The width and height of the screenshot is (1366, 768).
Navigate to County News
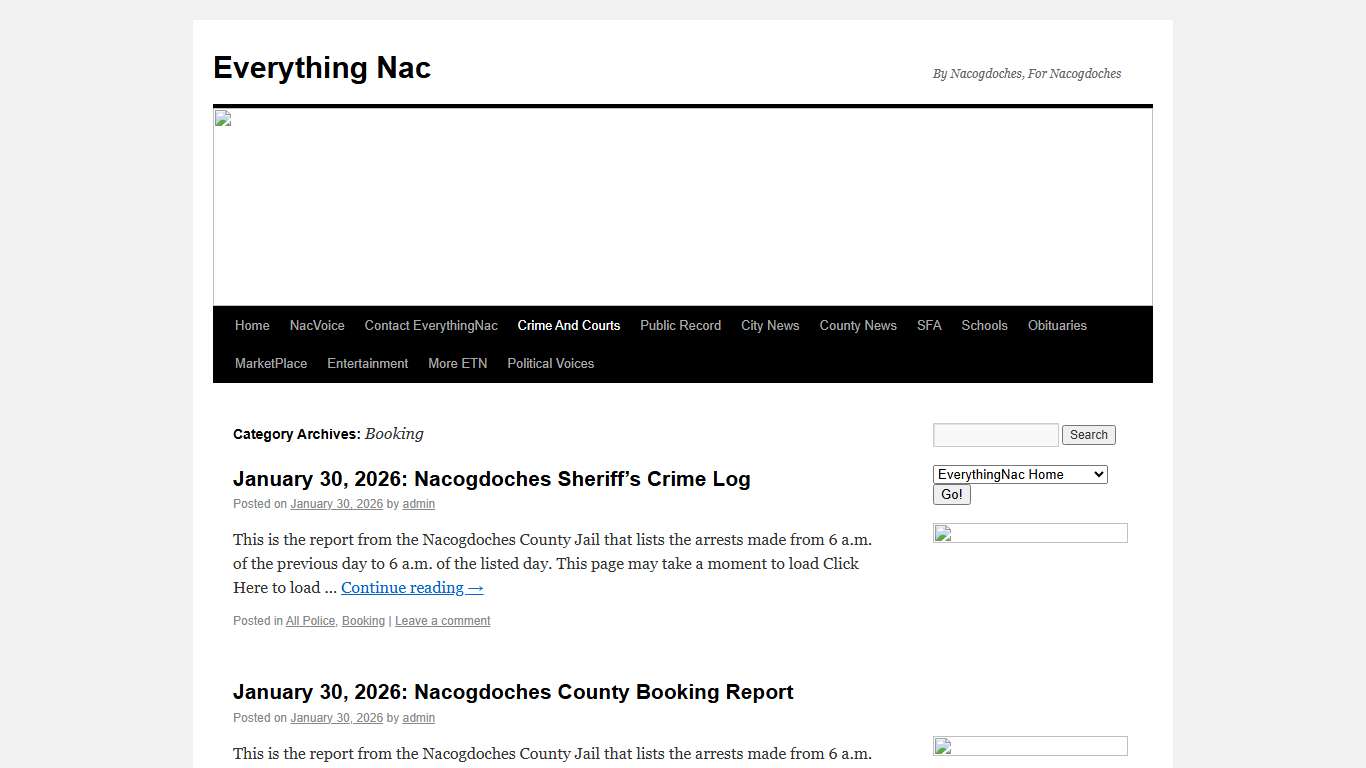click(x=858, y=325)
